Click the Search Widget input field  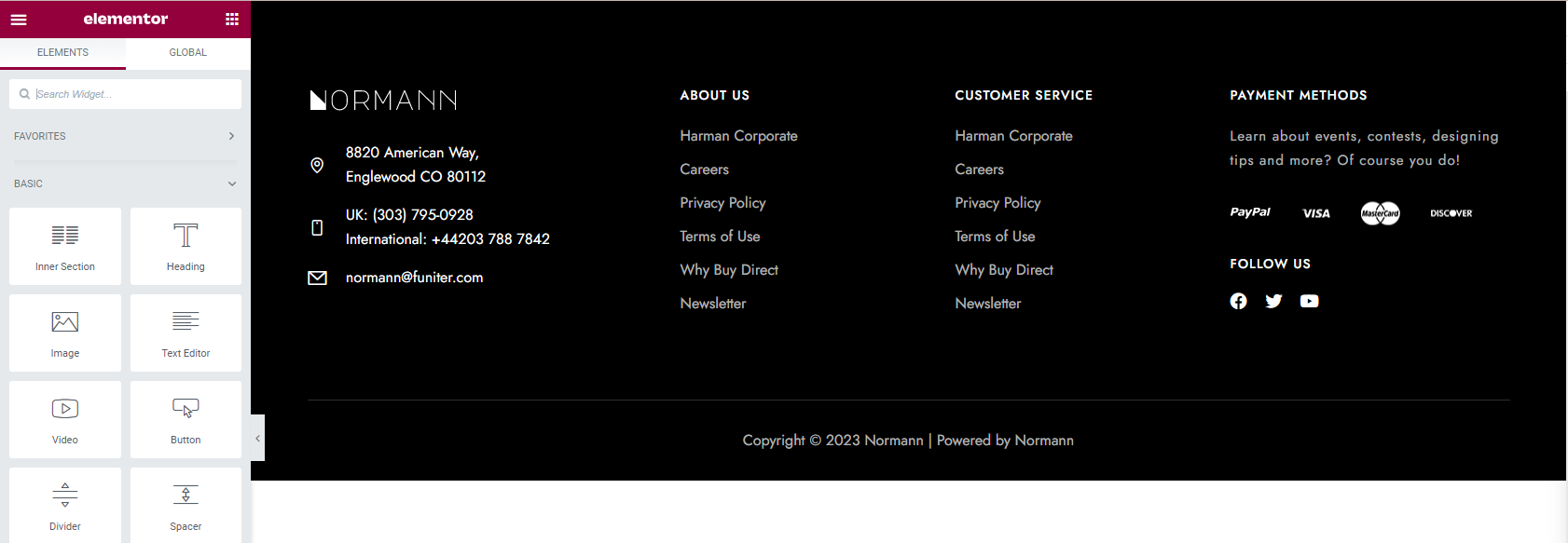[131, 94]
